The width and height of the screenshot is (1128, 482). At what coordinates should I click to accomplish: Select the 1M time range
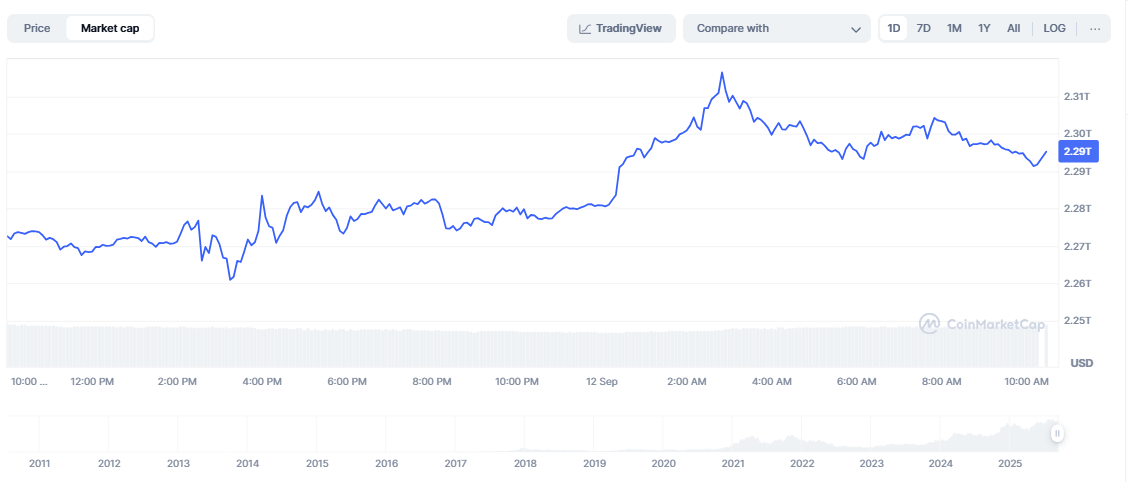[954, 29]
